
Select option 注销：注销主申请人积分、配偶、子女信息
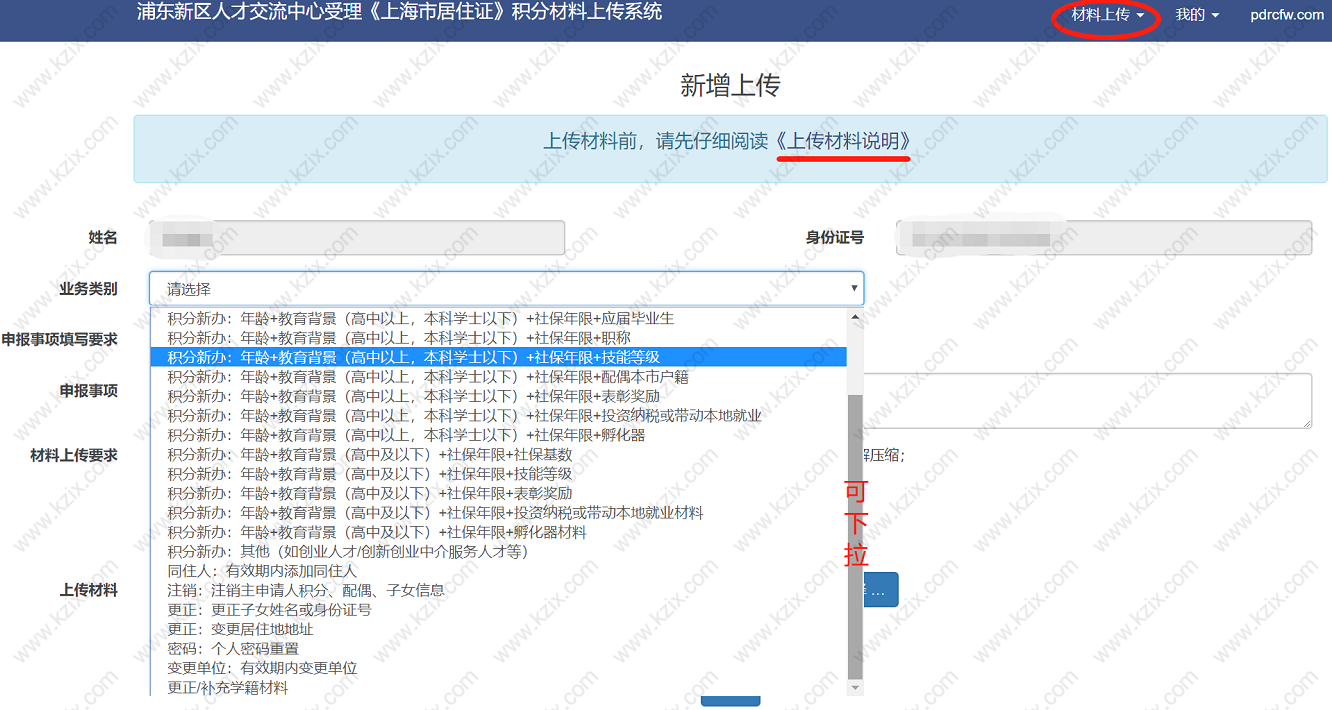coord(498,590)
